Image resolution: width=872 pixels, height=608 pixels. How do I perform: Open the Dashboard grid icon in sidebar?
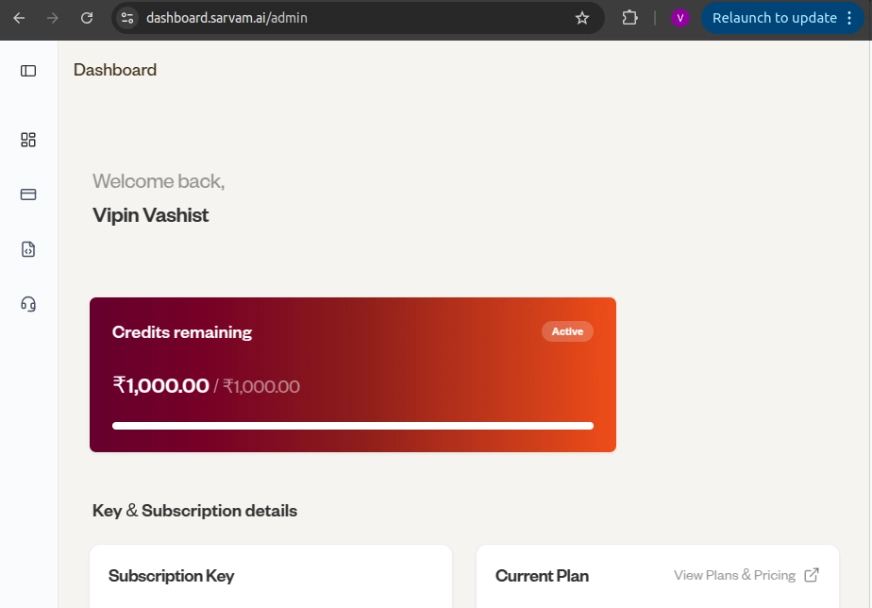pyautogui.click(x=28, y=140)
